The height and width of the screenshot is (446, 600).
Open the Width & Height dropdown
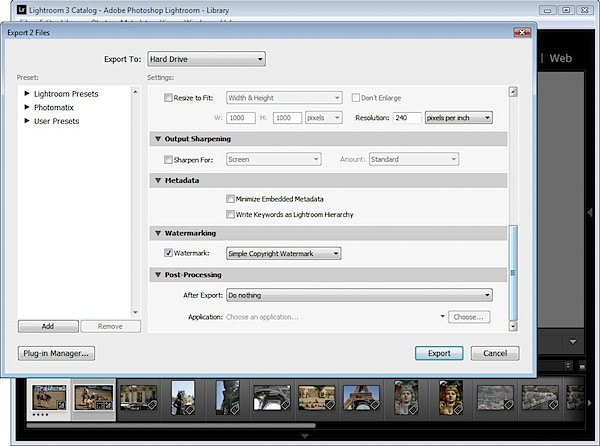284,98
